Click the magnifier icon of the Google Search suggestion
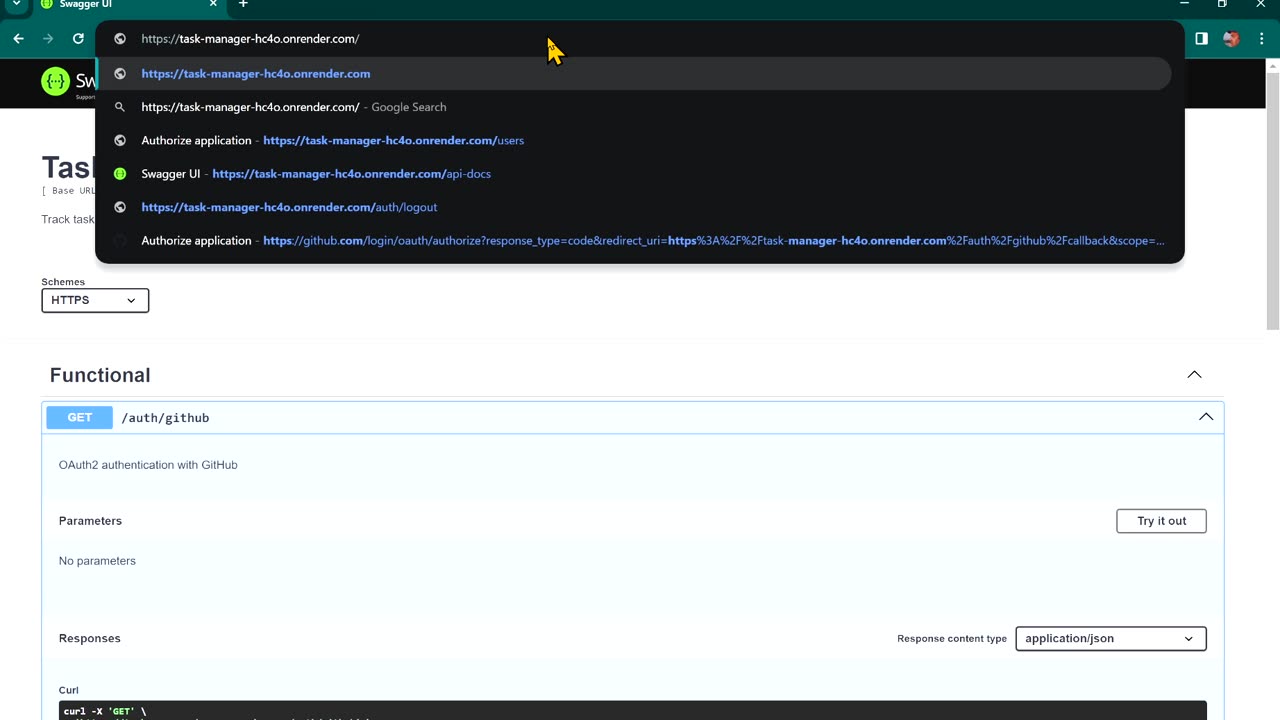This screenshot has height=720, width=1280. coord(120,107)
